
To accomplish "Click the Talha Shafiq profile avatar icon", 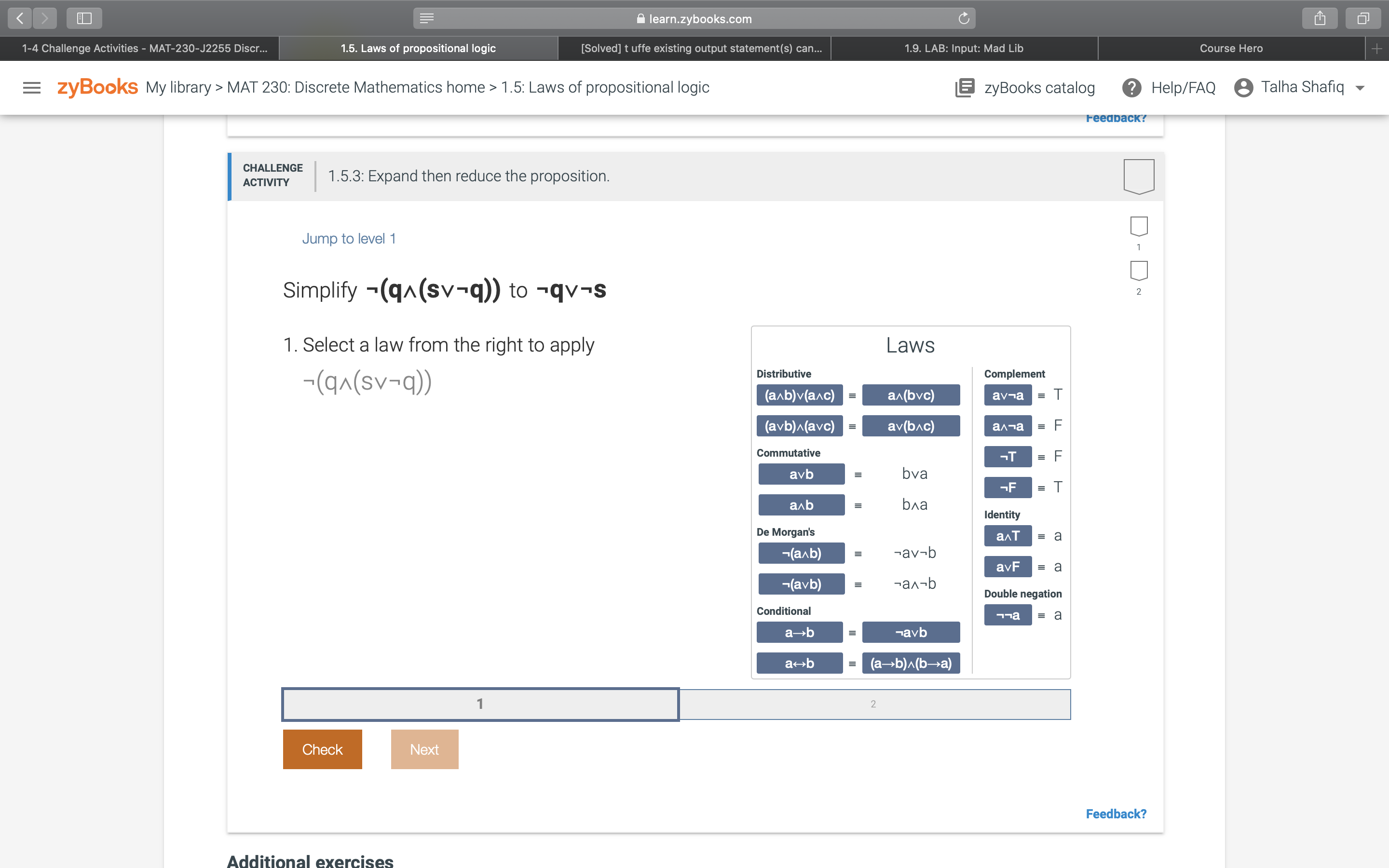I will 1243,87.
